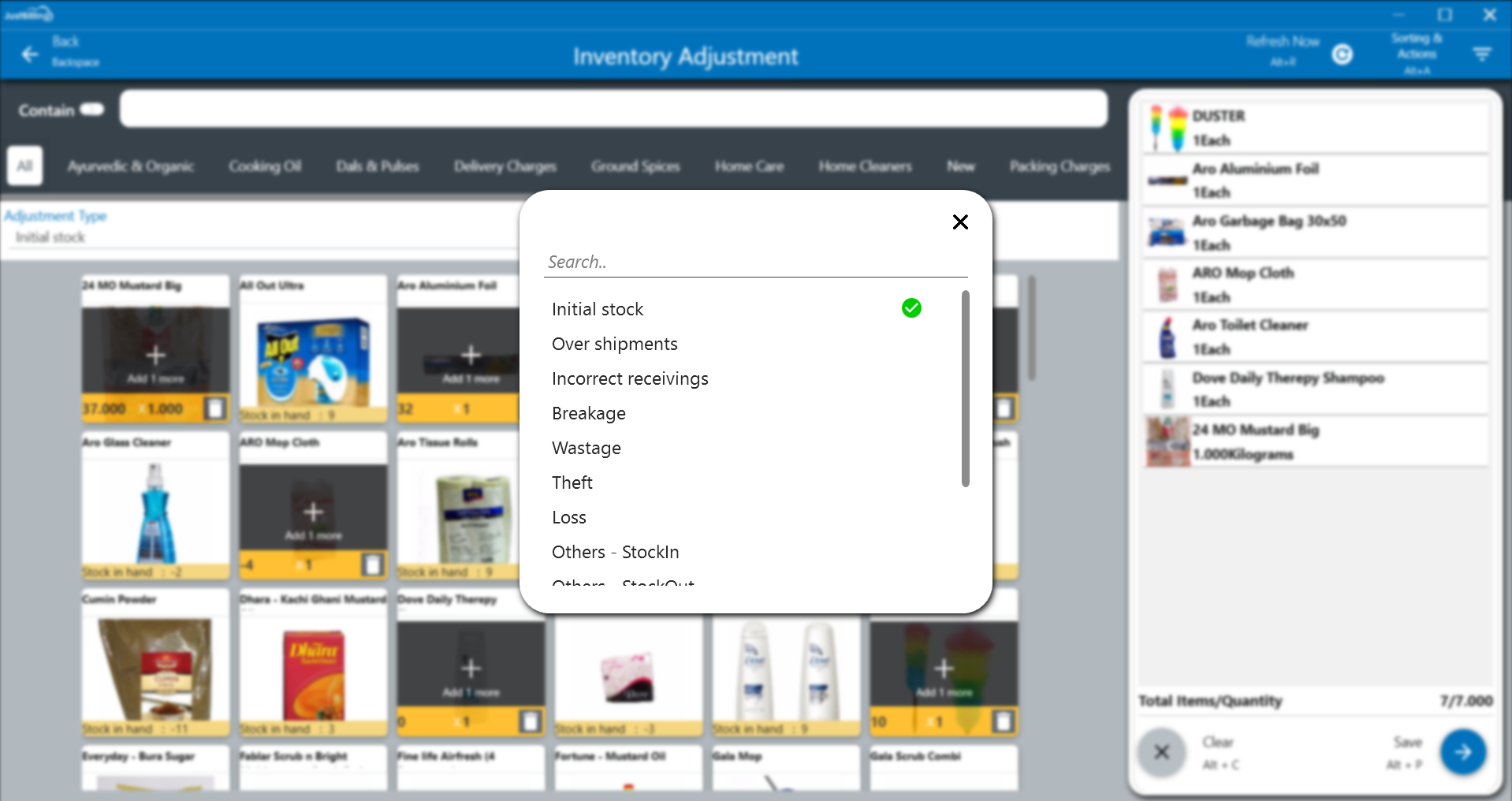The image size is (1512, 801).
Task: Close the adjustment type popup
Action: click(959, 222)
